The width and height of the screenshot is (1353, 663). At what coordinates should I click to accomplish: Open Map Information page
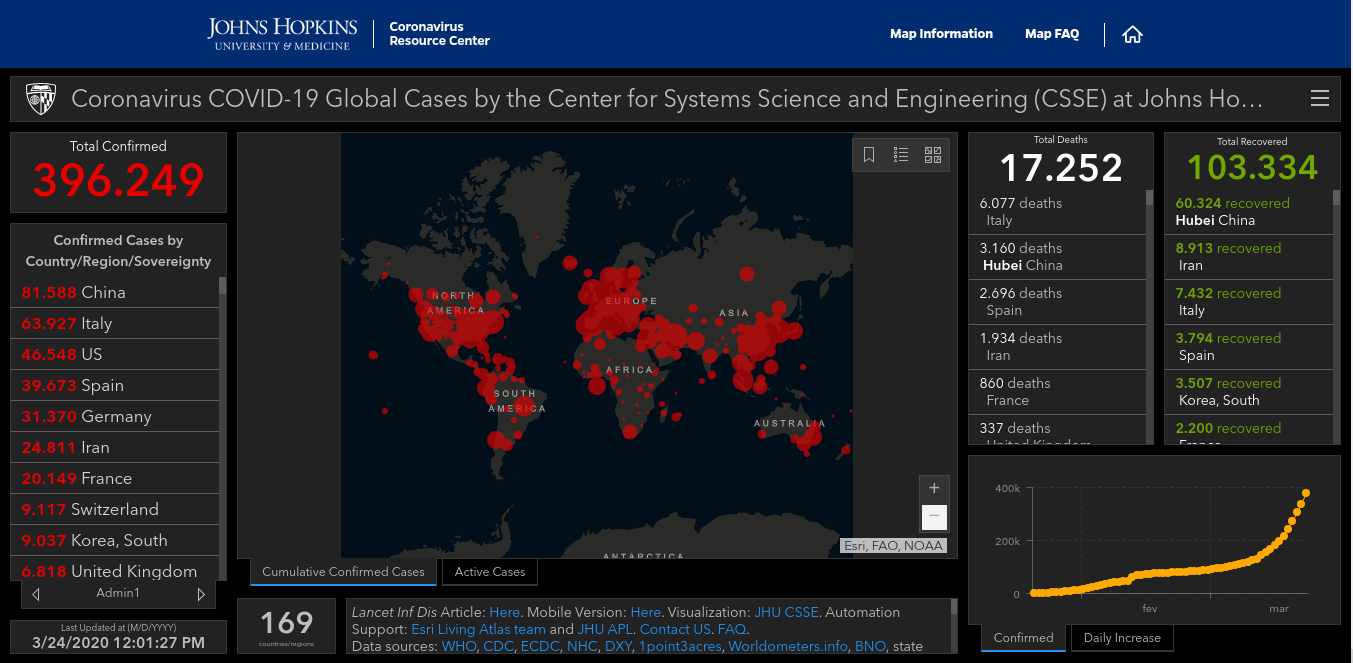941,34
